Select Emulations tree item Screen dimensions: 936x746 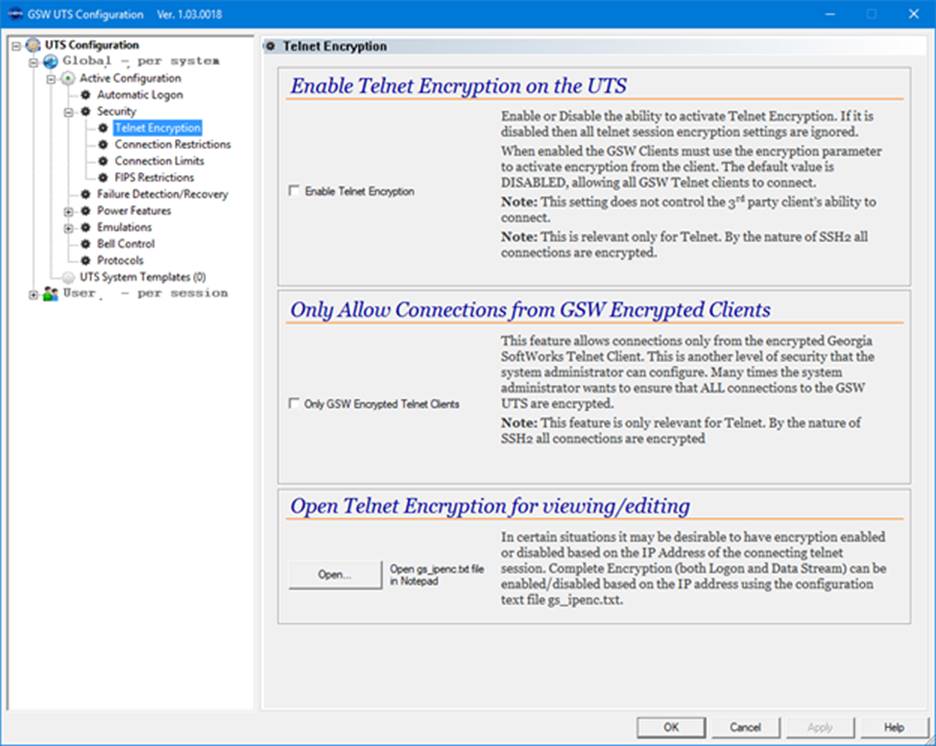(x=124, y=227)
